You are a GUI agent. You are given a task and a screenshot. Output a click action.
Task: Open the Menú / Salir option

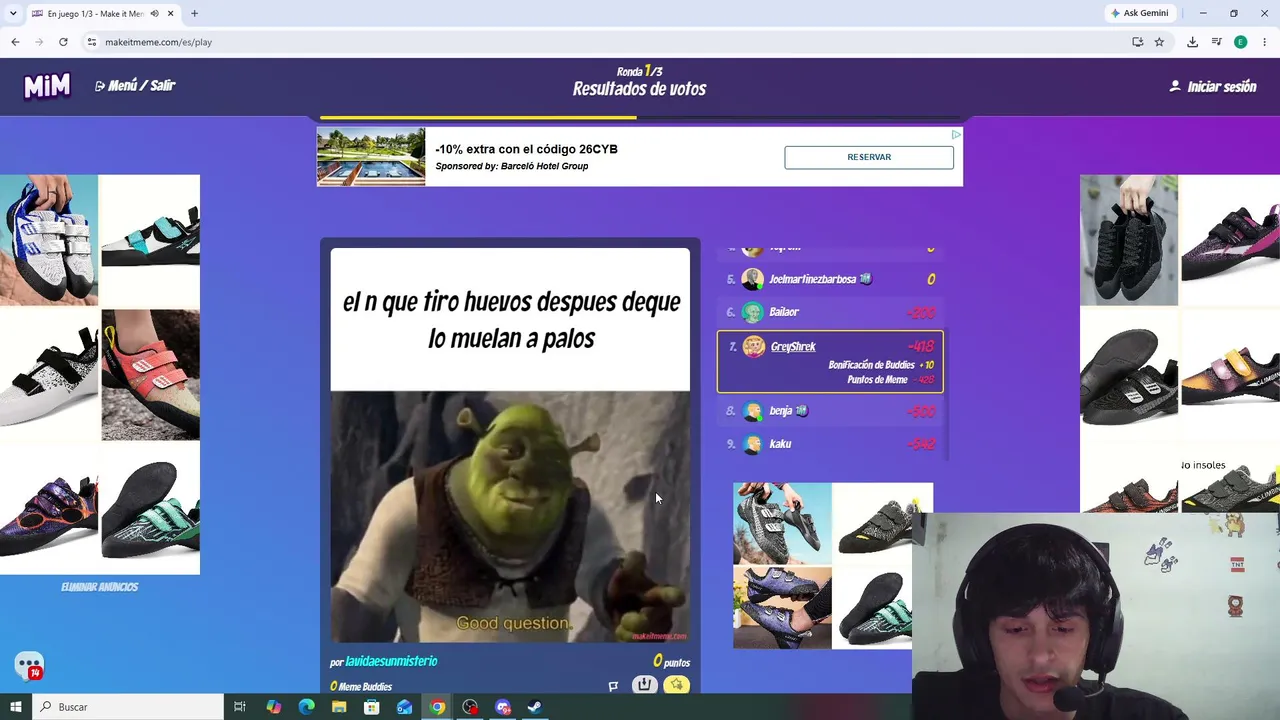[x=135, y=86]
